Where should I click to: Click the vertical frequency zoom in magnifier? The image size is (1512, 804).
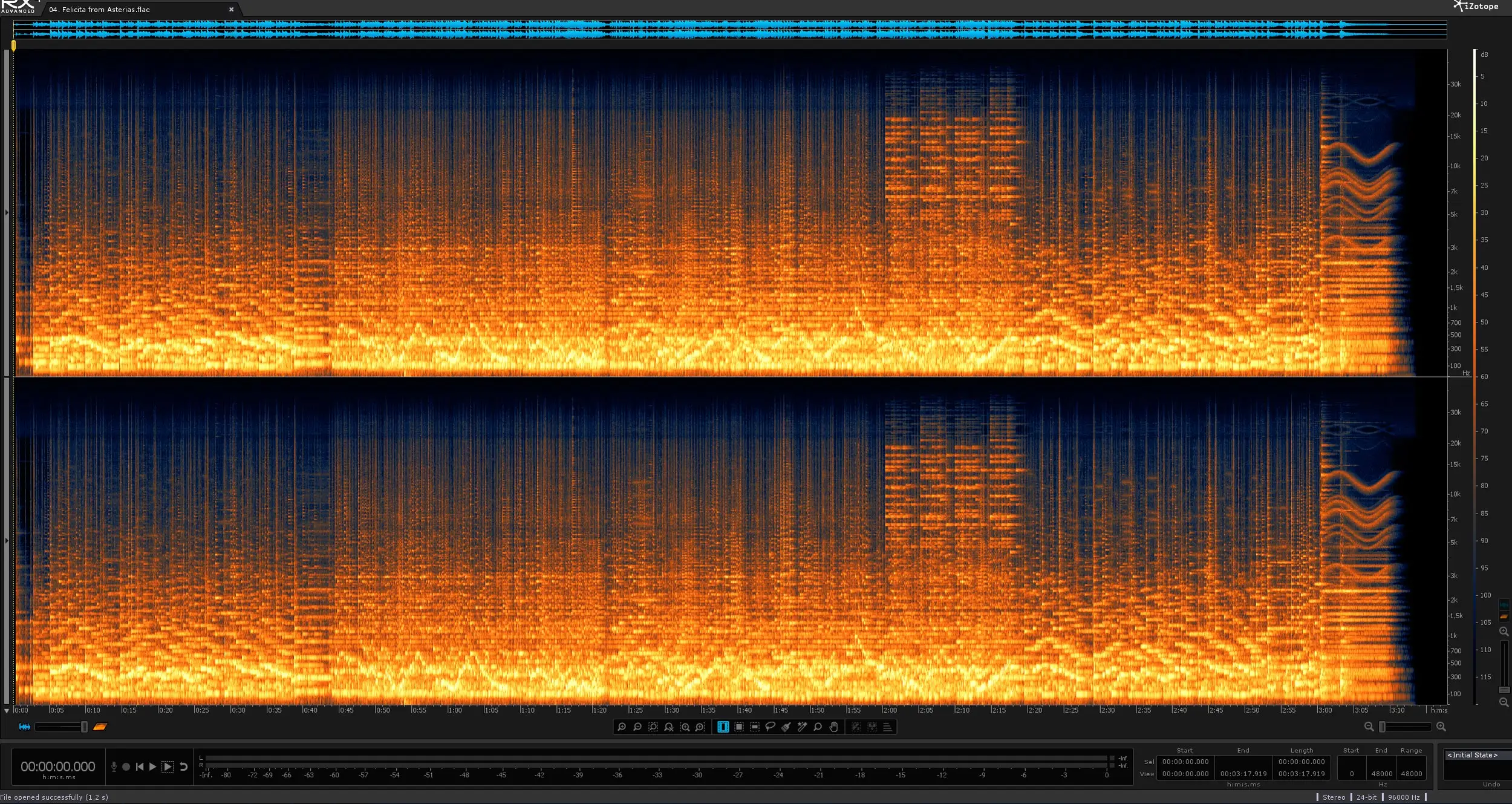tap(1504, 632)
